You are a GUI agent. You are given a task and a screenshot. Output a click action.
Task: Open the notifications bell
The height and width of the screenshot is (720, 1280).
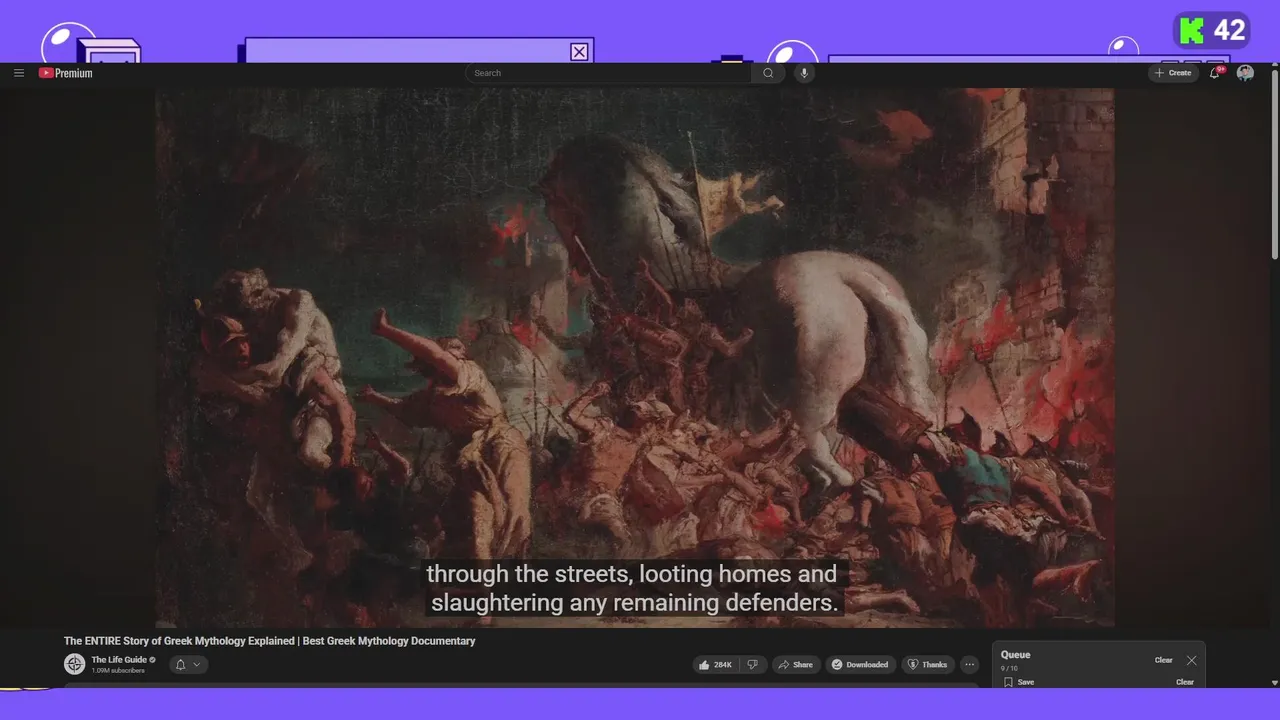[1215, 73]
